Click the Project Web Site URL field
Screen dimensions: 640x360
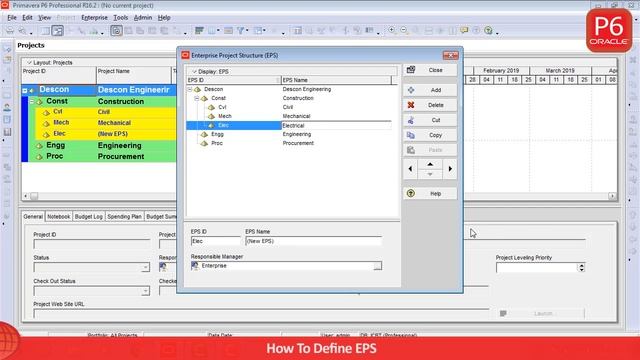pyautogui.click(x=261, y=314)
